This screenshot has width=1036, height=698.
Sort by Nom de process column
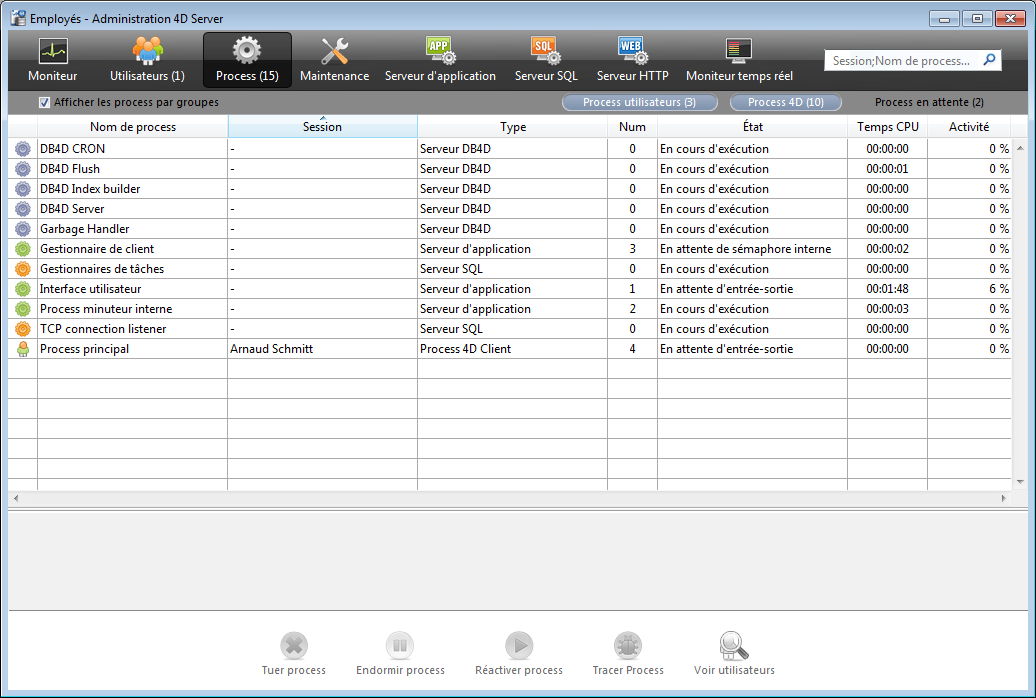(132, 127)
